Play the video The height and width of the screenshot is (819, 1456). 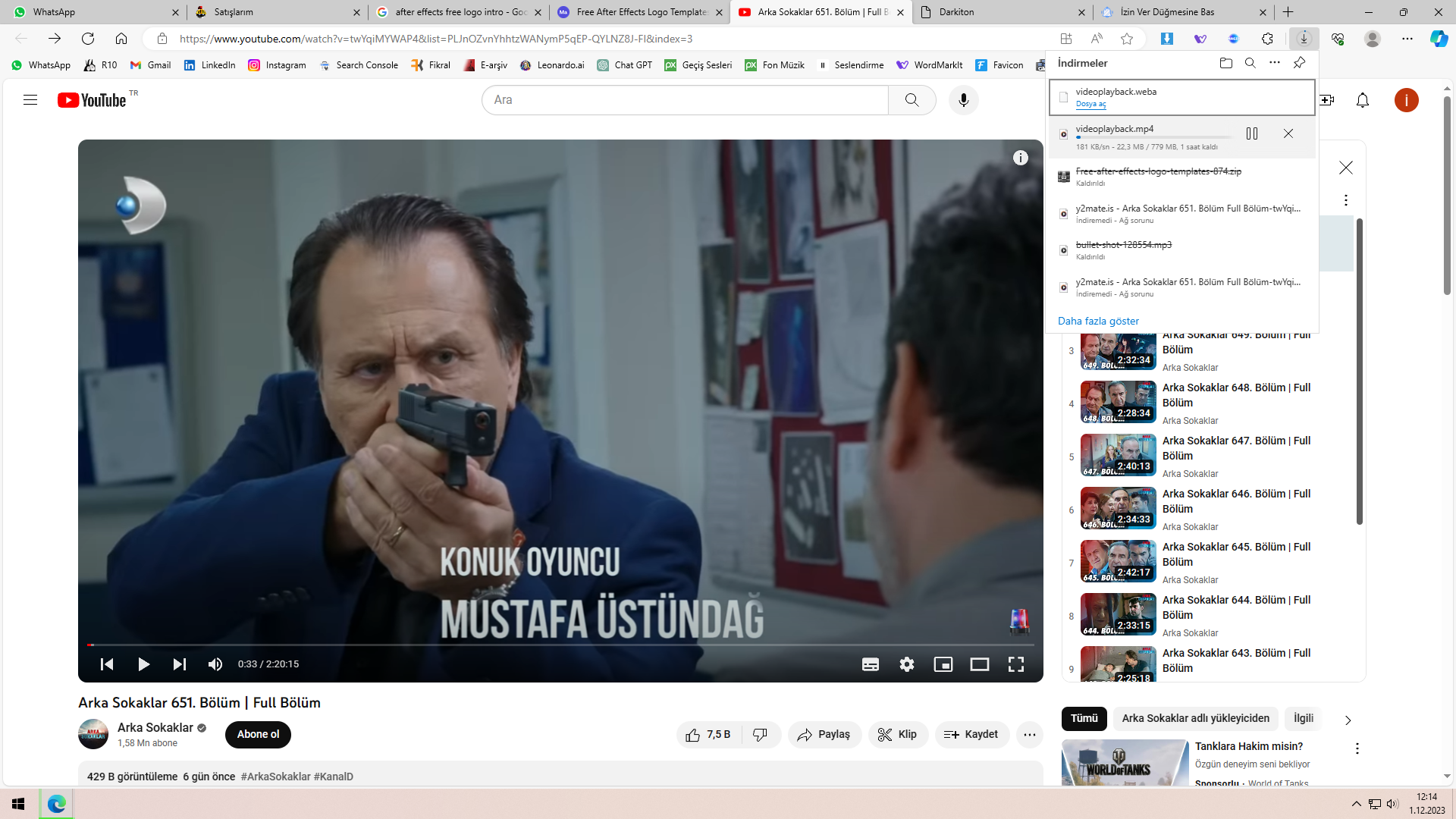143,664
